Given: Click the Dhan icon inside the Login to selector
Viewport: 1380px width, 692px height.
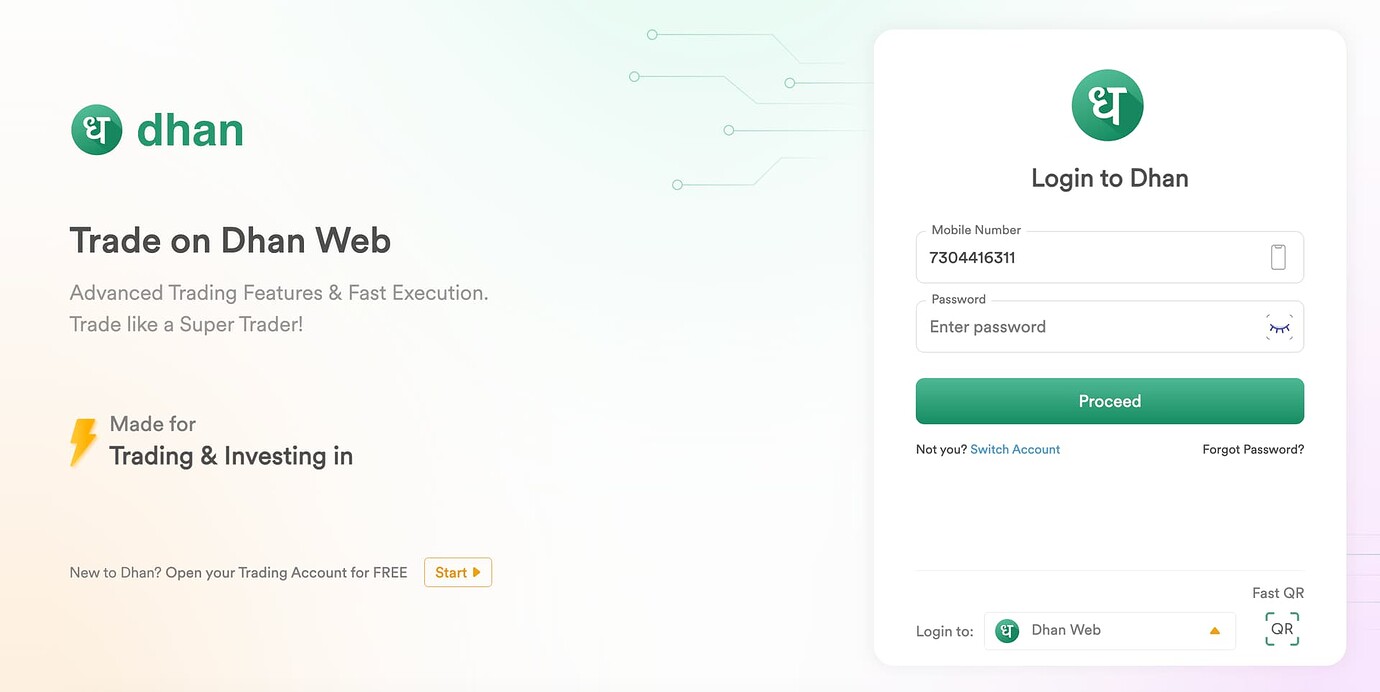Looking at the screenshot, I should (1006, 630).
